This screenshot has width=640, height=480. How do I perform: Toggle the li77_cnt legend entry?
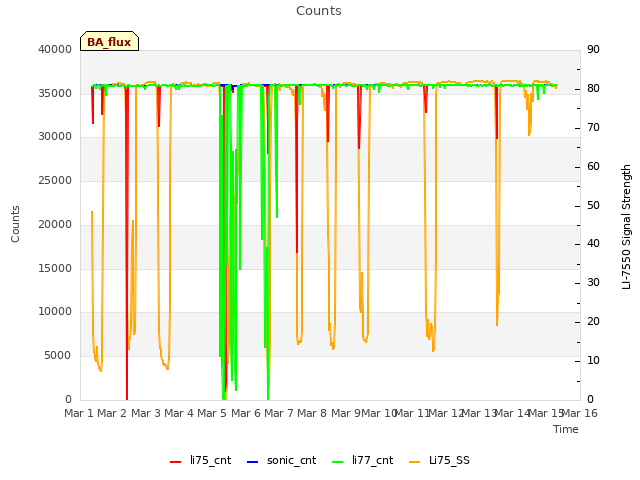(x=362, y=460)
